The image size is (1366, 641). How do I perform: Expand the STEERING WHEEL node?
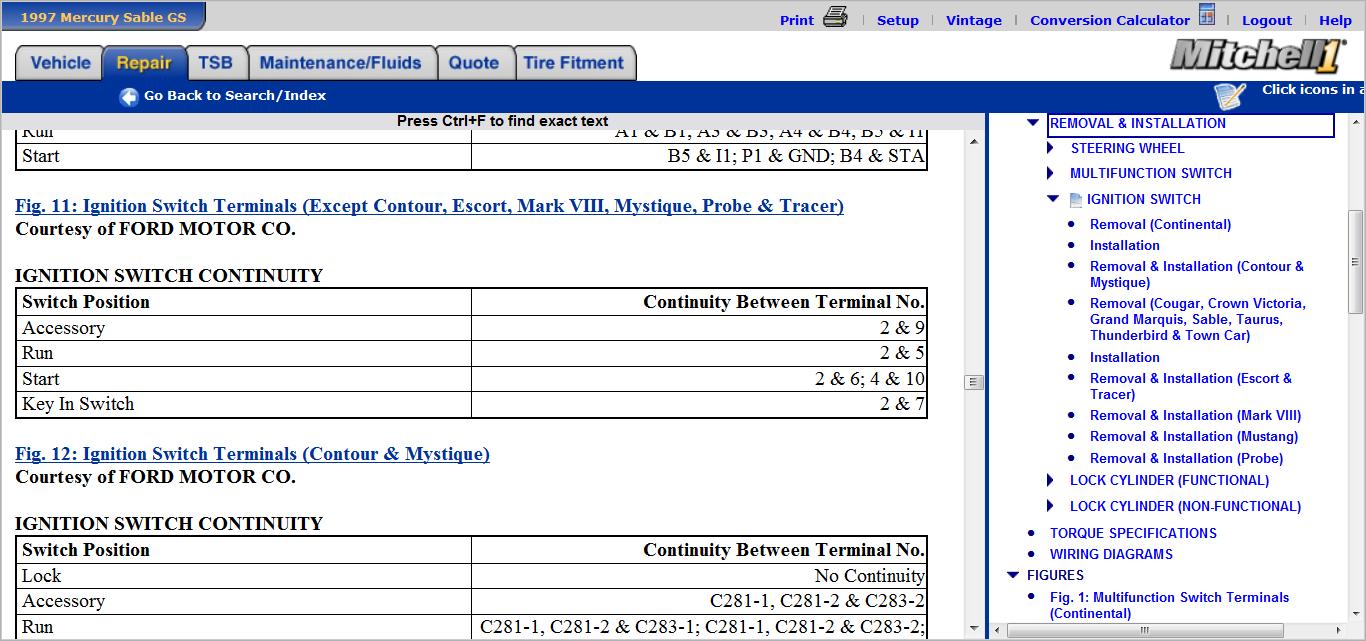[1051, 148]
